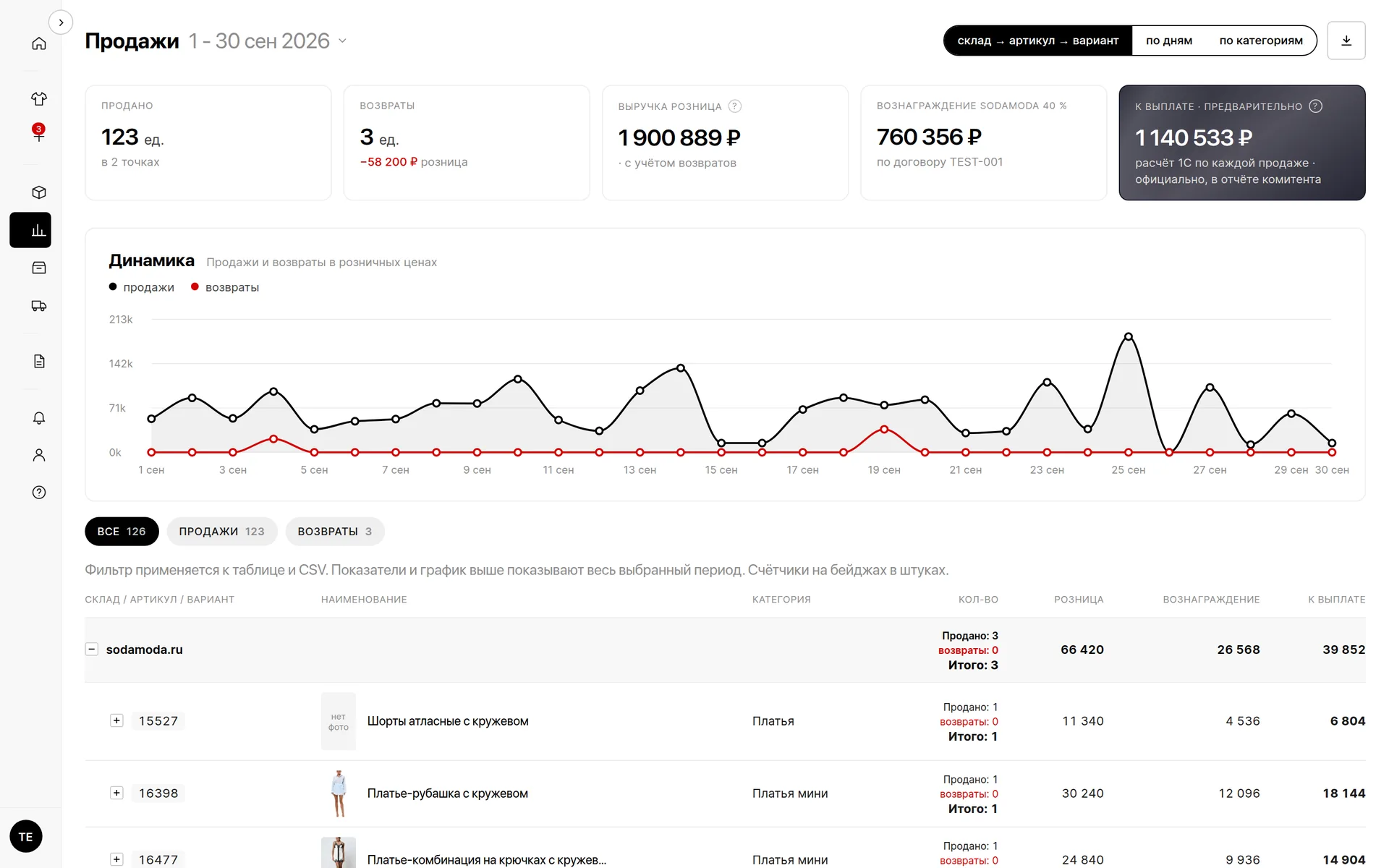The width and height of the screenshot is (1389, 868).
Task: Click the 19 сен returns data point
Action: [x=884, y=430]
